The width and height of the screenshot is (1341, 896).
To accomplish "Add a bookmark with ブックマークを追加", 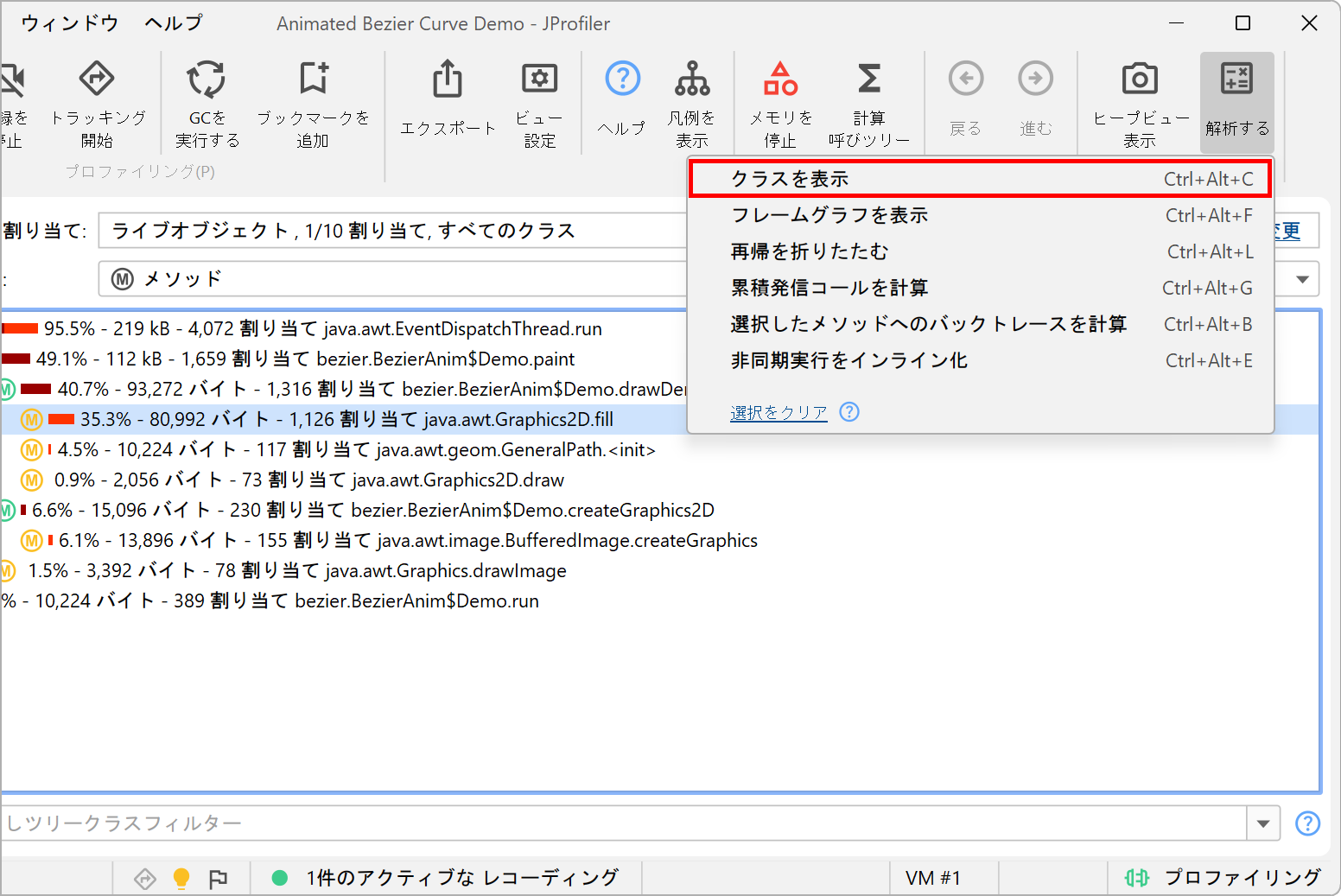I will coord(313,79).
